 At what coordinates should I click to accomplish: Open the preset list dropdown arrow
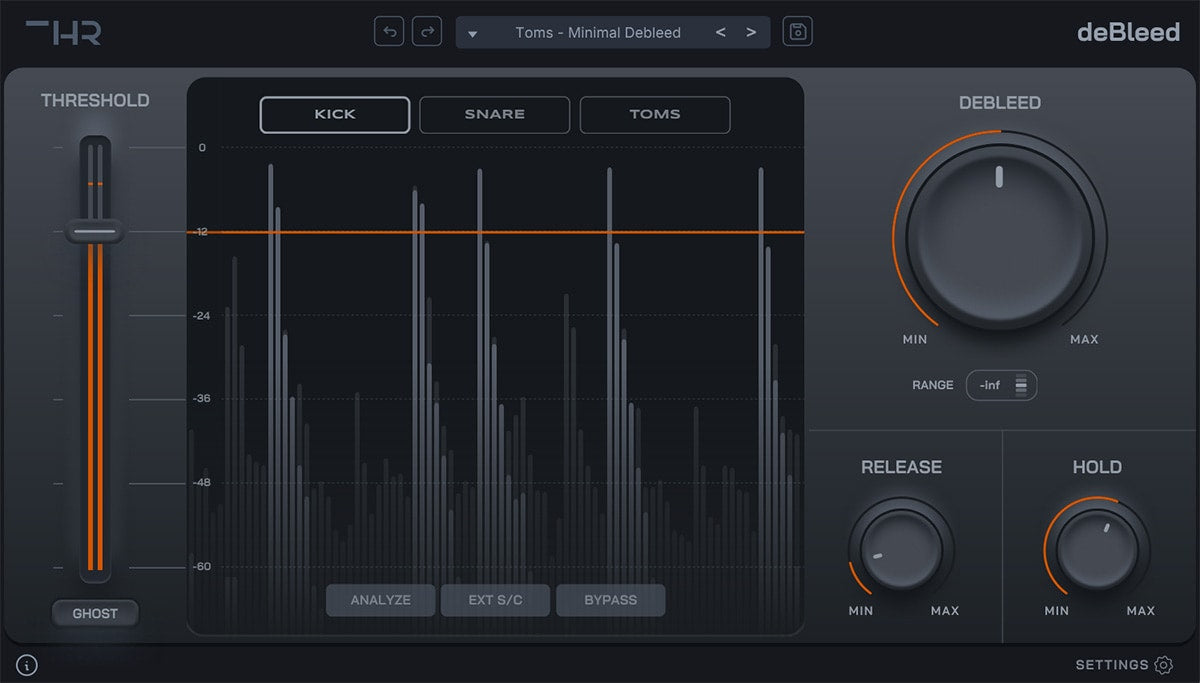[473, 33]
